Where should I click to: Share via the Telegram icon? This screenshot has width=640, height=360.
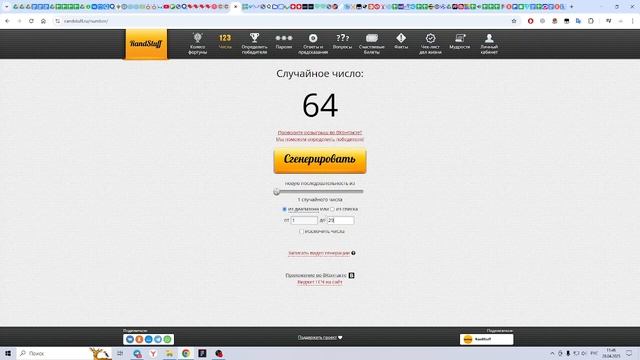point(158,339)
